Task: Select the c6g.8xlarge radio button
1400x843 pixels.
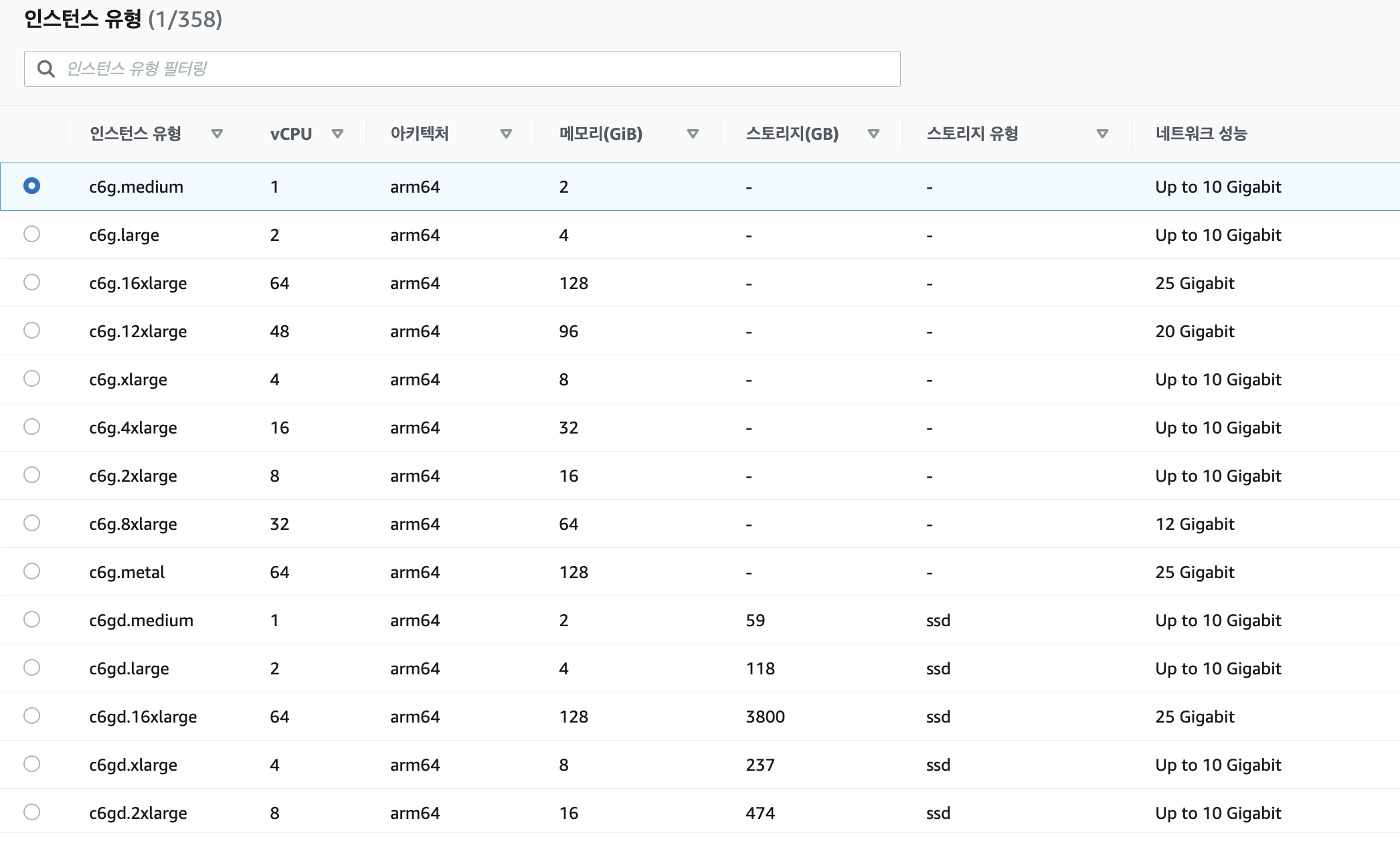Action: coord(31,523)
